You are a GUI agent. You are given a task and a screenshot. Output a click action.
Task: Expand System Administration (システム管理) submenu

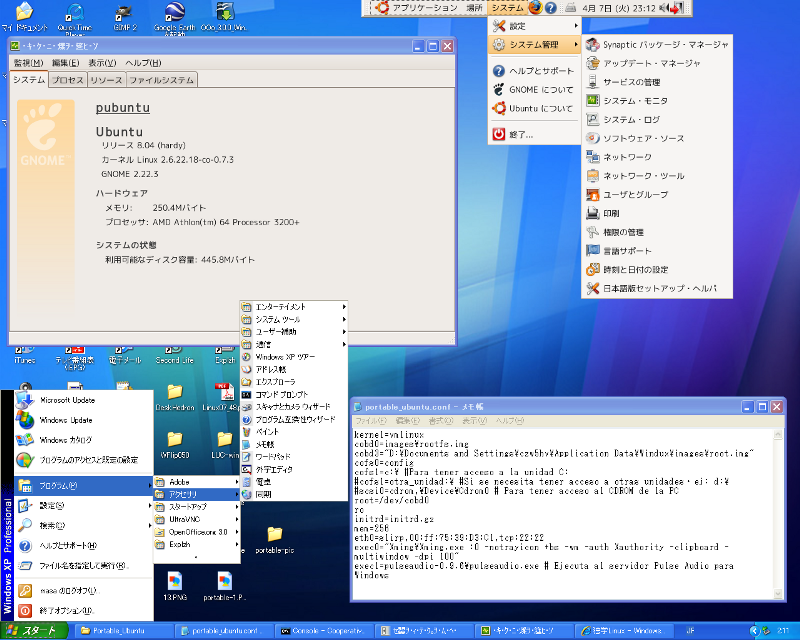coord(535,45)
